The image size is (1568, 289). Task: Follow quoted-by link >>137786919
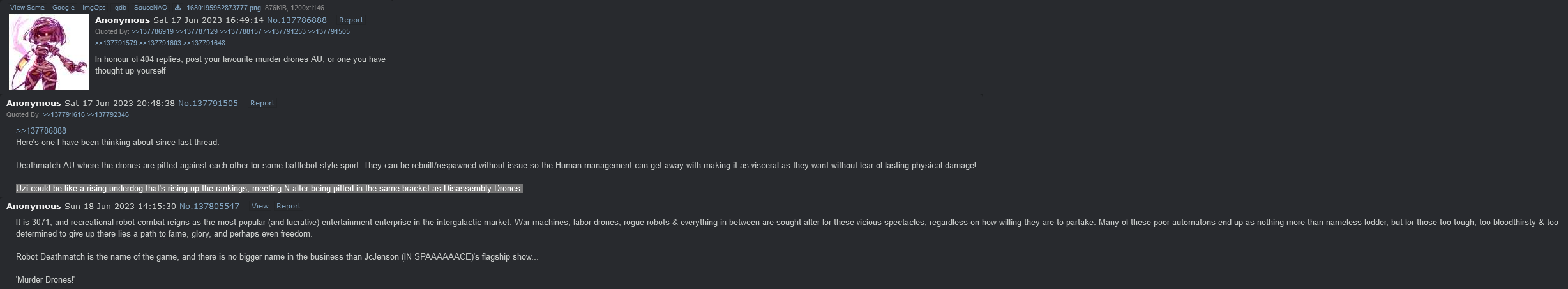tap(153, 31)
